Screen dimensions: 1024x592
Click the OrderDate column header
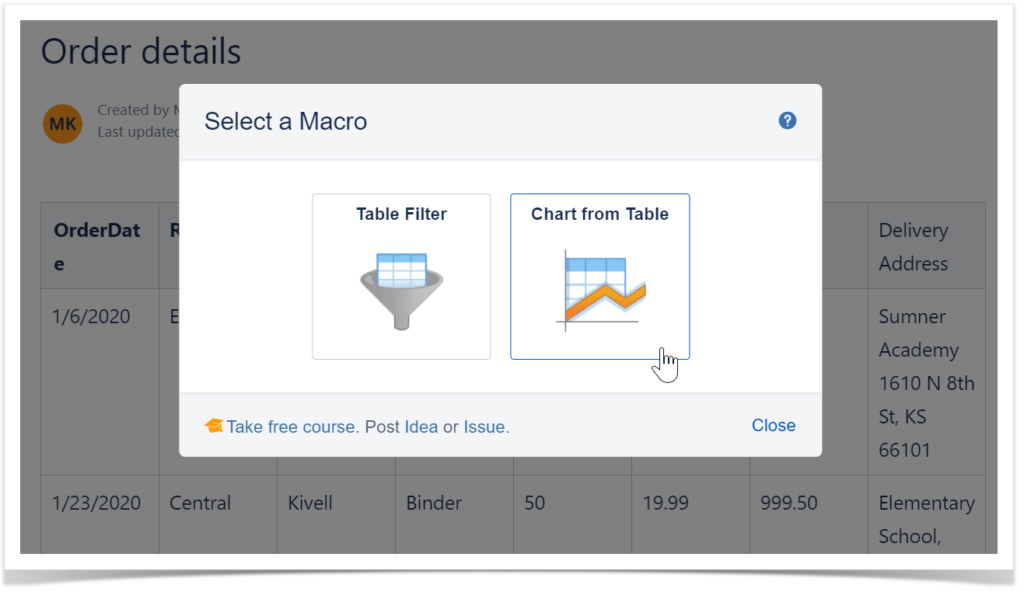point(97,246)
